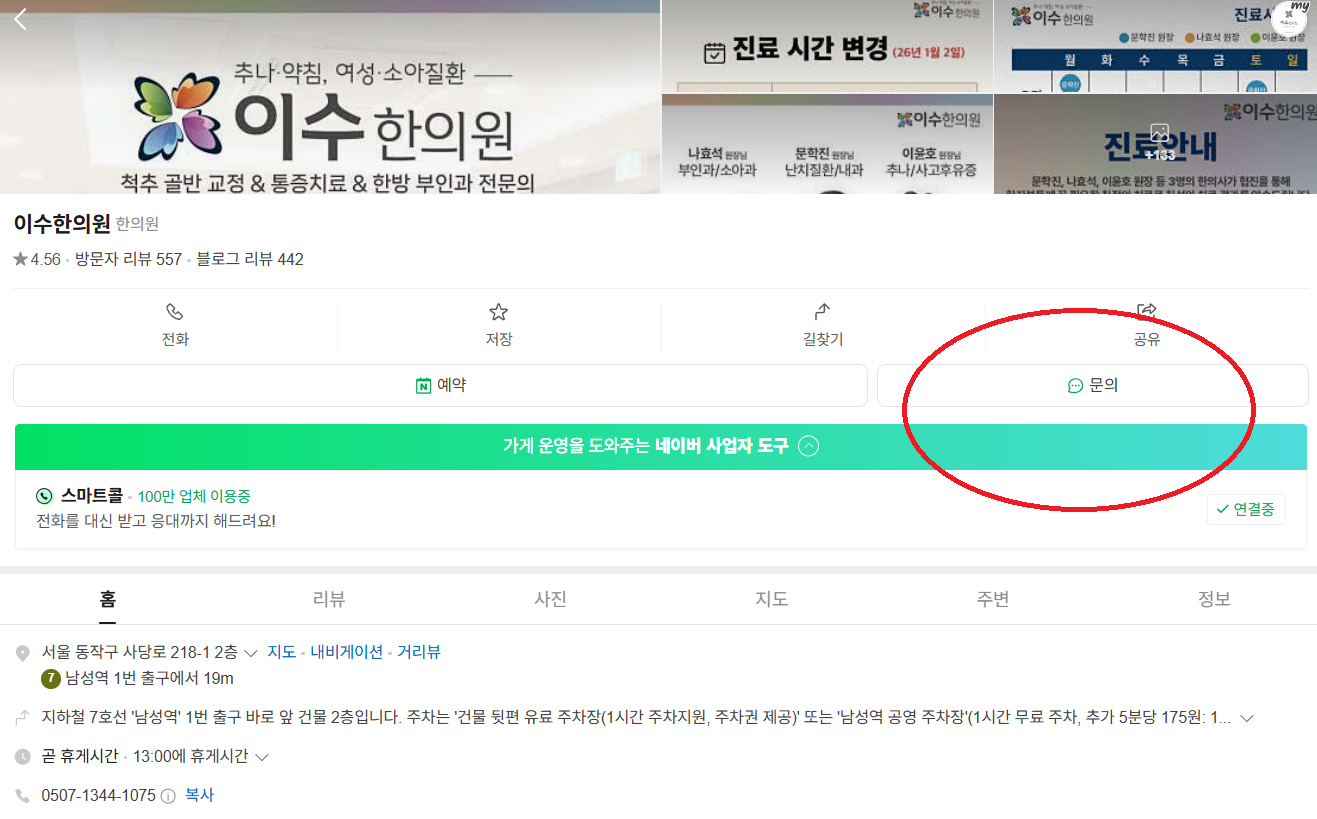Click the phone number 0507-1344-1075
1317x819 pixels.
pos(98,796)
